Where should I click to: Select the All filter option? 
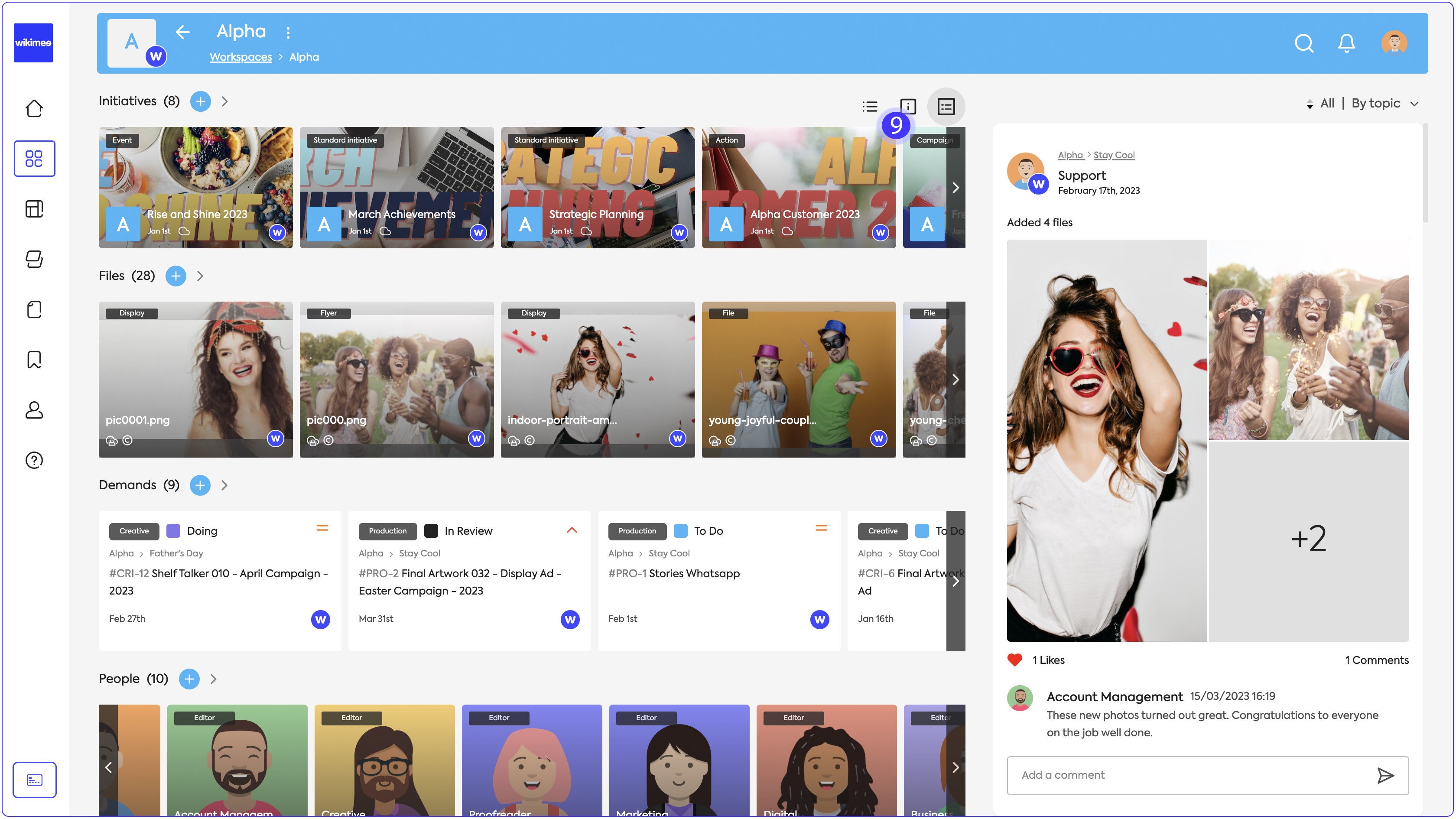click(x=1326, y=104)
